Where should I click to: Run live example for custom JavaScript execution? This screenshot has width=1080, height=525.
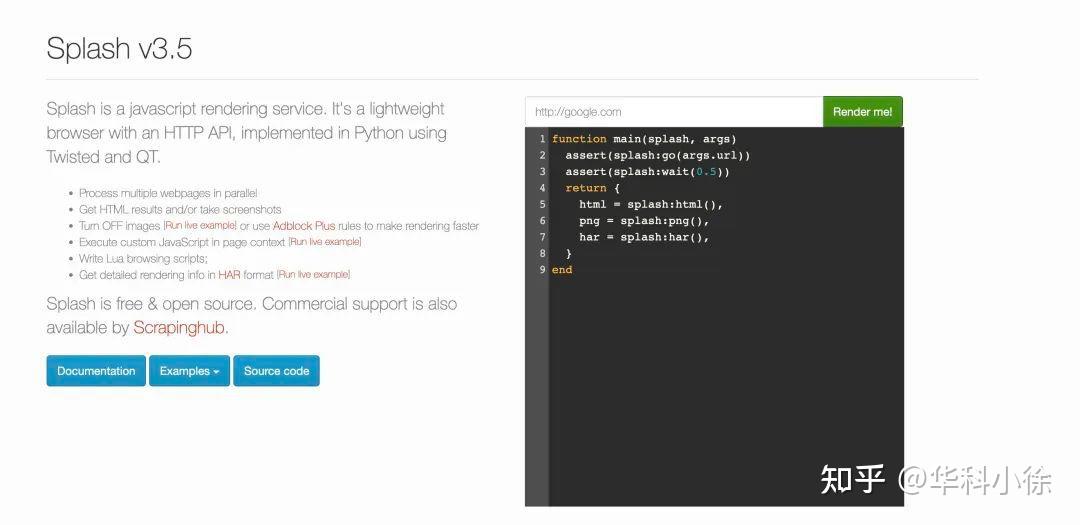point(324,242)
